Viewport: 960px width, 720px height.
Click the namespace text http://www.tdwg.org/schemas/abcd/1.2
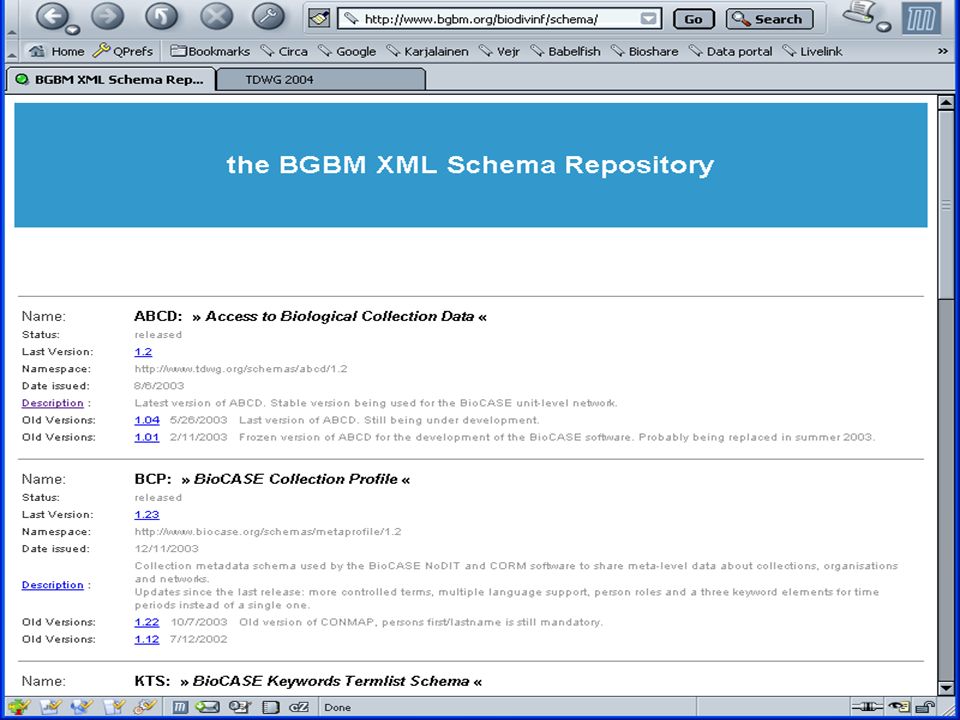pyautogui.click(x=241, y=369)
